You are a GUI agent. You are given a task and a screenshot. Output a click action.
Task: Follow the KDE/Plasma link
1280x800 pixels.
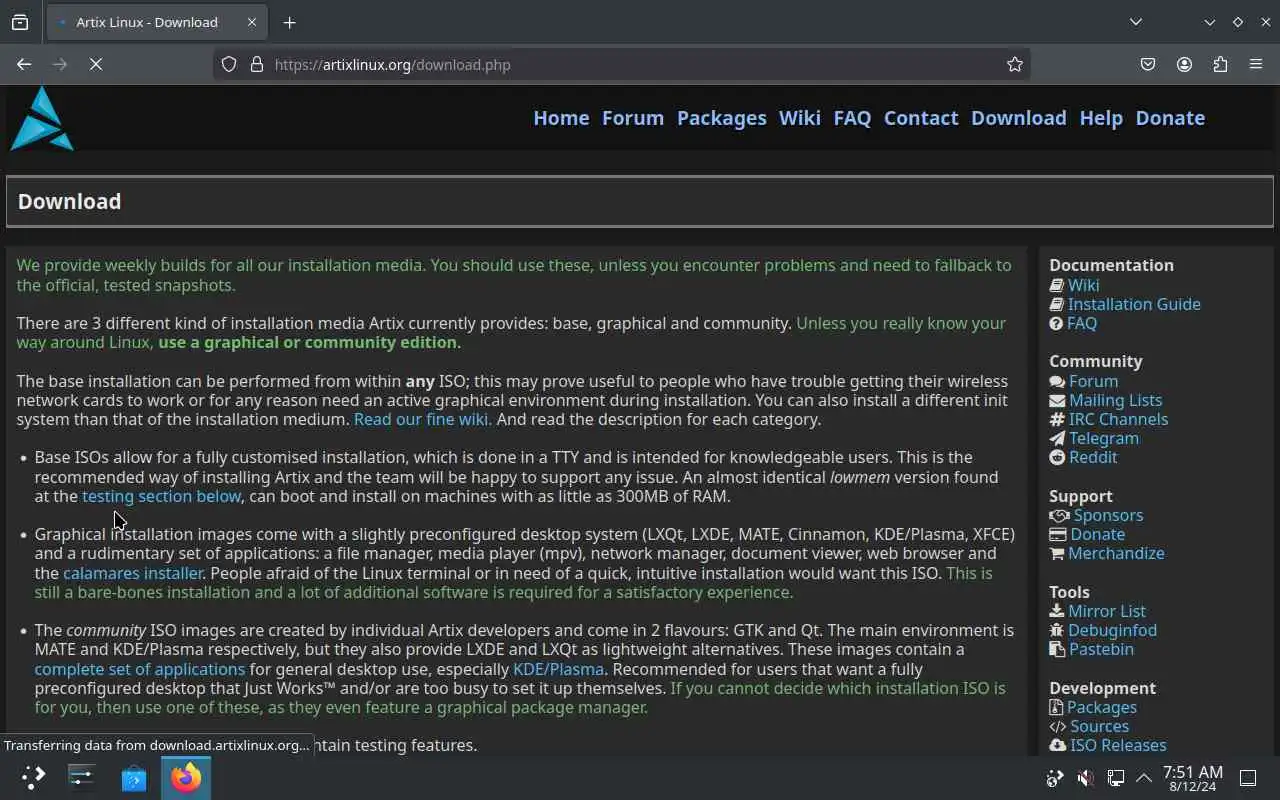(558, 669)
